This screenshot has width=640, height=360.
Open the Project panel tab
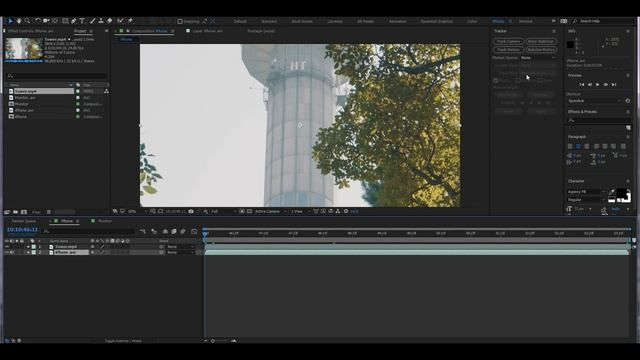[80, 31]
